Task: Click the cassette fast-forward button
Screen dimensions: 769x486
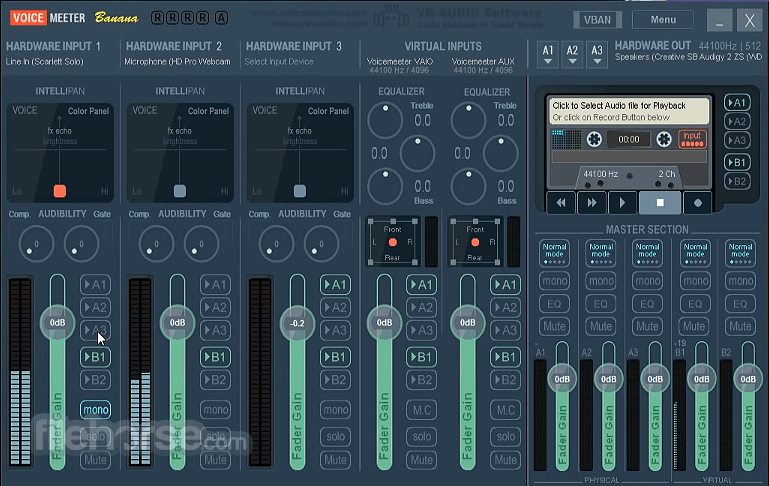Action: point(591,203)
